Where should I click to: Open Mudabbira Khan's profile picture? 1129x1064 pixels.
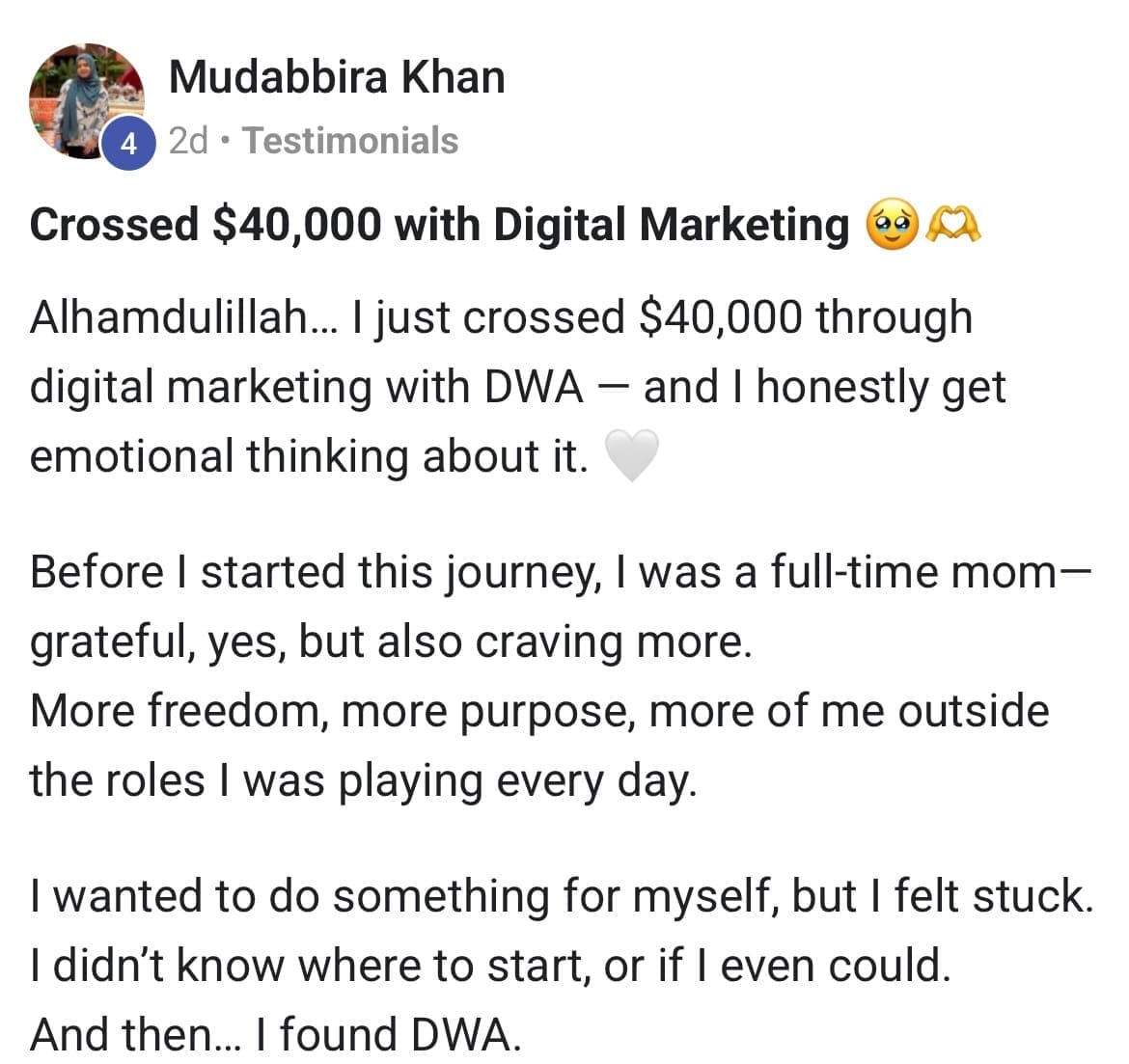[85, 96]
